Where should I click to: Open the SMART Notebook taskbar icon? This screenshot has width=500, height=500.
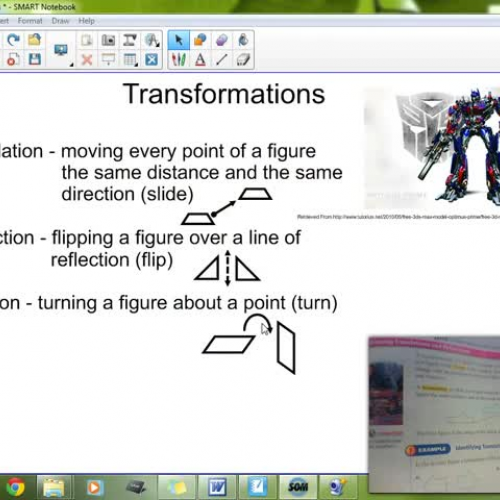pos(257,487)
